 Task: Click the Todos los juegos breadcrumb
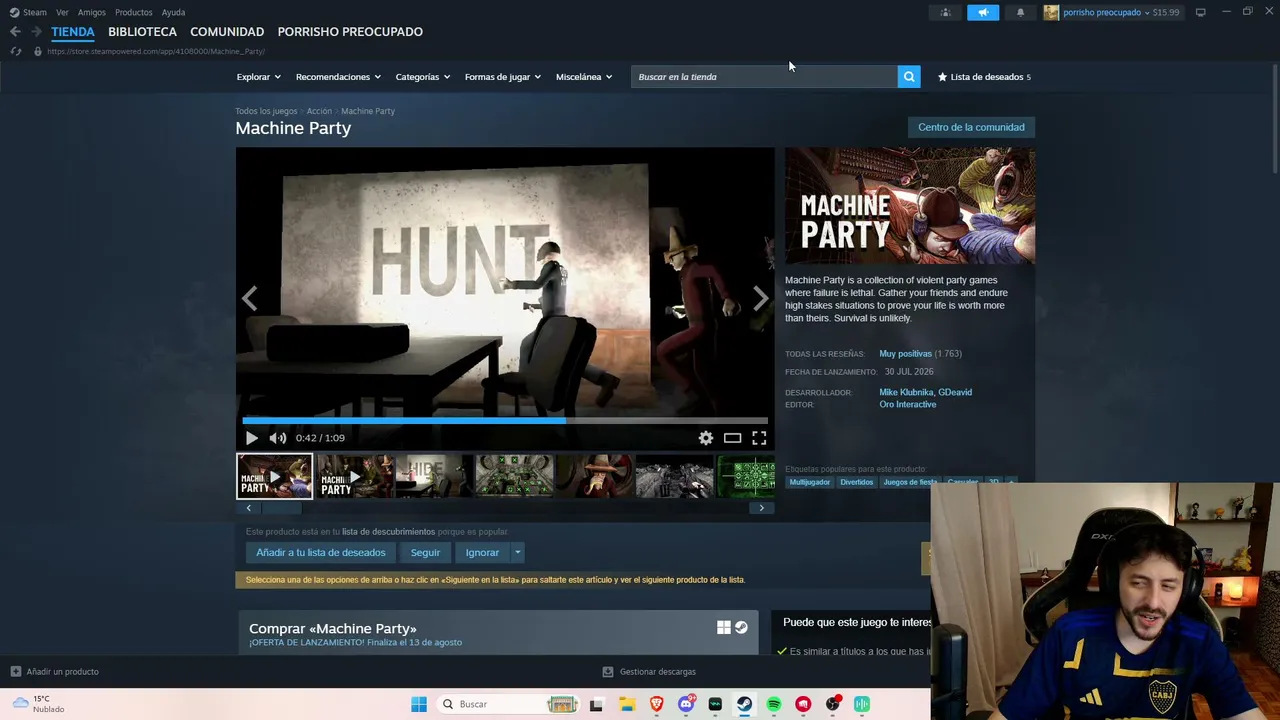click(x=266, y=111)
